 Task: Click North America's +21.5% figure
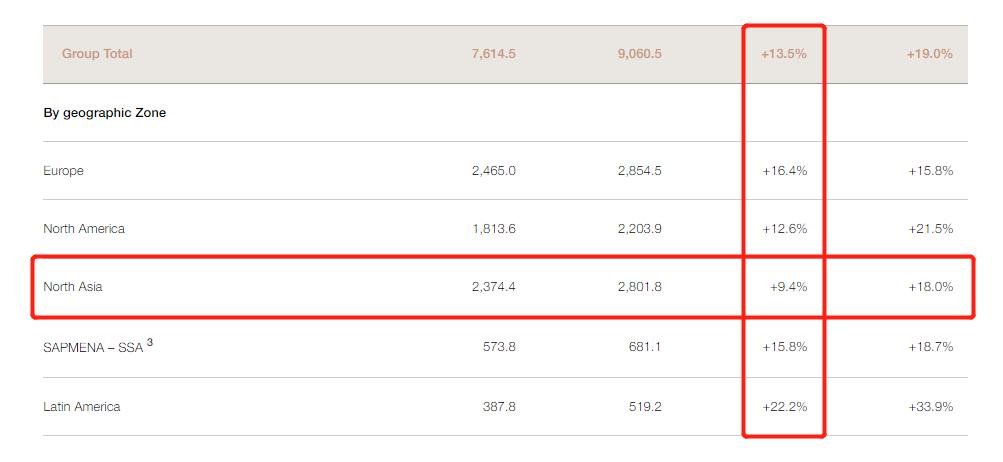(930, 228)
